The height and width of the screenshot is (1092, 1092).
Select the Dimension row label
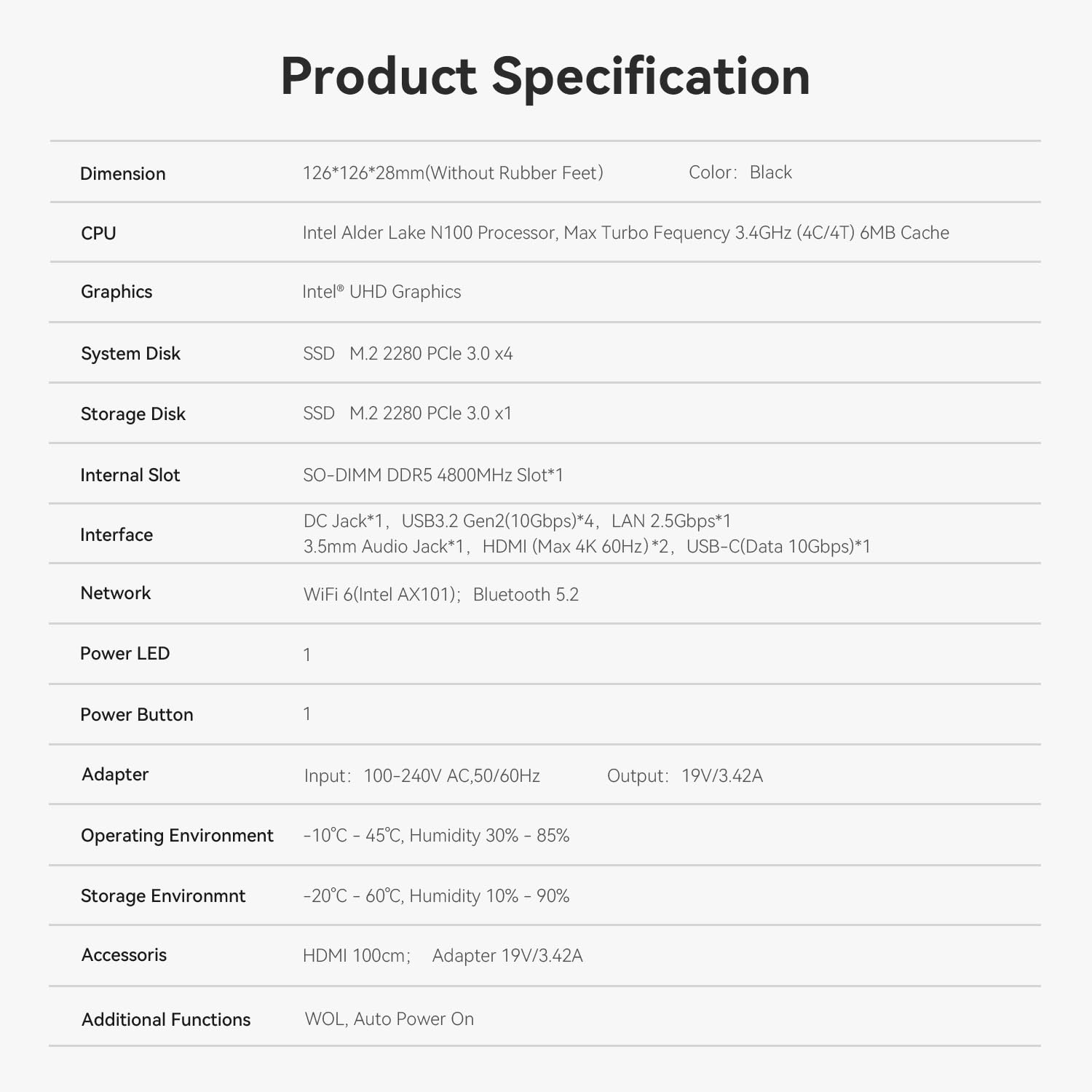coord(123,174)
